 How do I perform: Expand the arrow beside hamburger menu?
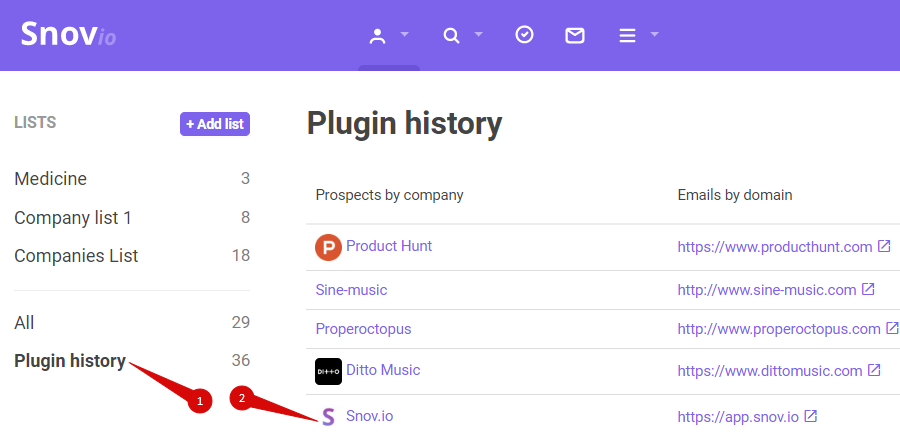[654, 34]
